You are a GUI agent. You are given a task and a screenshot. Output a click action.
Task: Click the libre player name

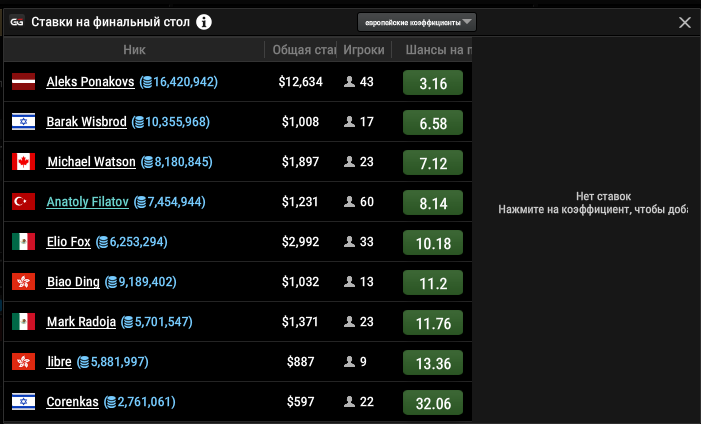[58, 362]
